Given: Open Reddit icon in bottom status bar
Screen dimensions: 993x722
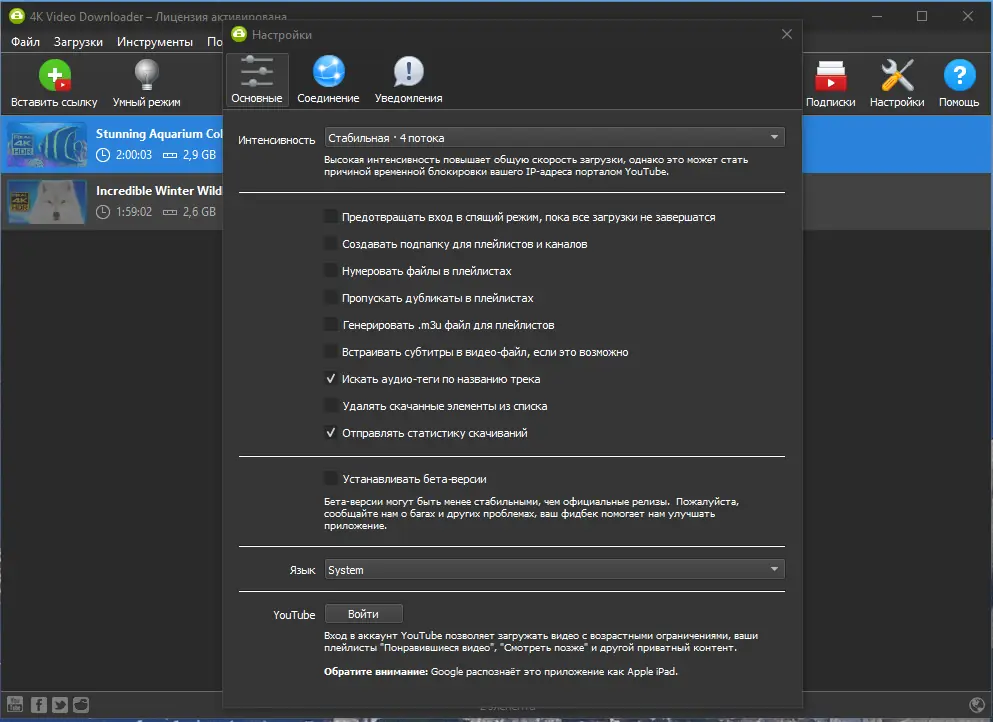Looking at the screenshot, I should click(x=81, y=704).
